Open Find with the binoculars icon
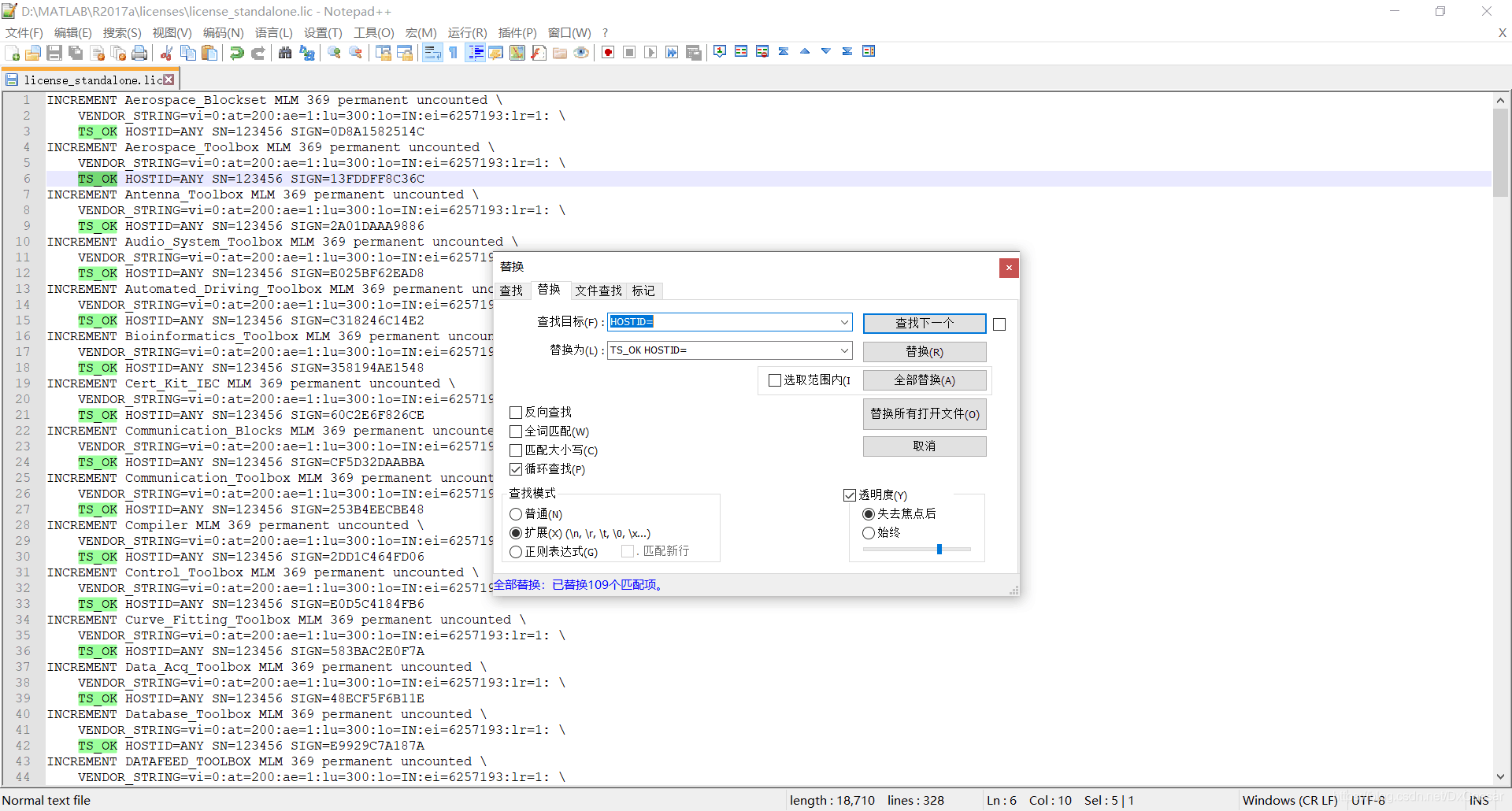The image size is (1512, 811). tap(285, 53)
